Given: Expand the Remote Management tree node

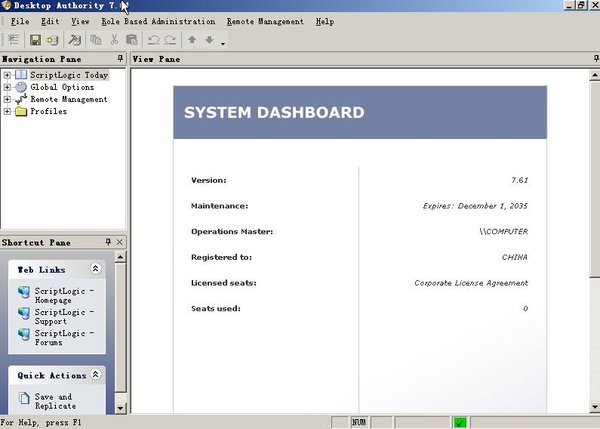Looking at the screenshot, I should 7,99.
